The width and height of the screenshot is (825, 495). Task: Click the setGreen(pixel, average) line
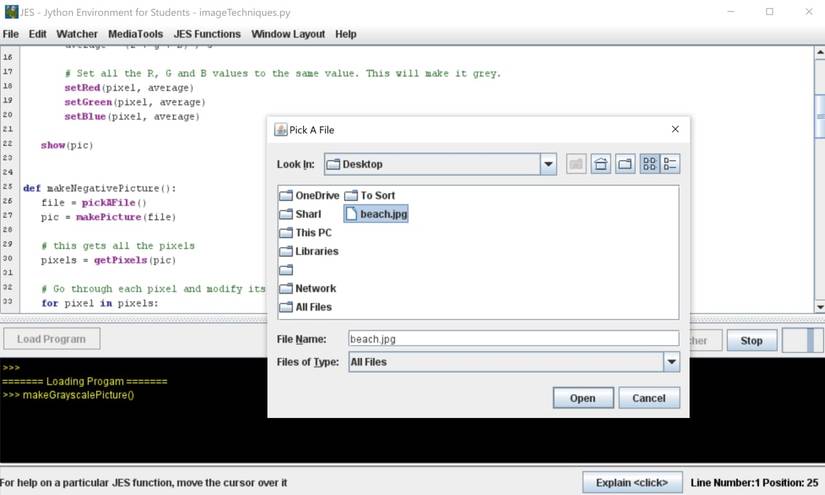click(135, 102)
